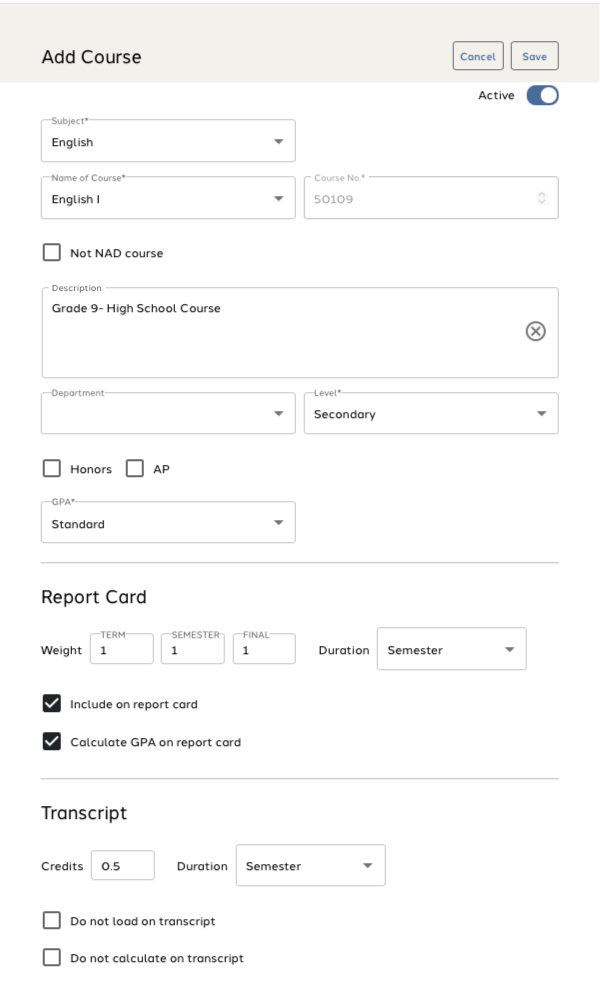
Task: Click the Save button
Action: click(534, 57)
